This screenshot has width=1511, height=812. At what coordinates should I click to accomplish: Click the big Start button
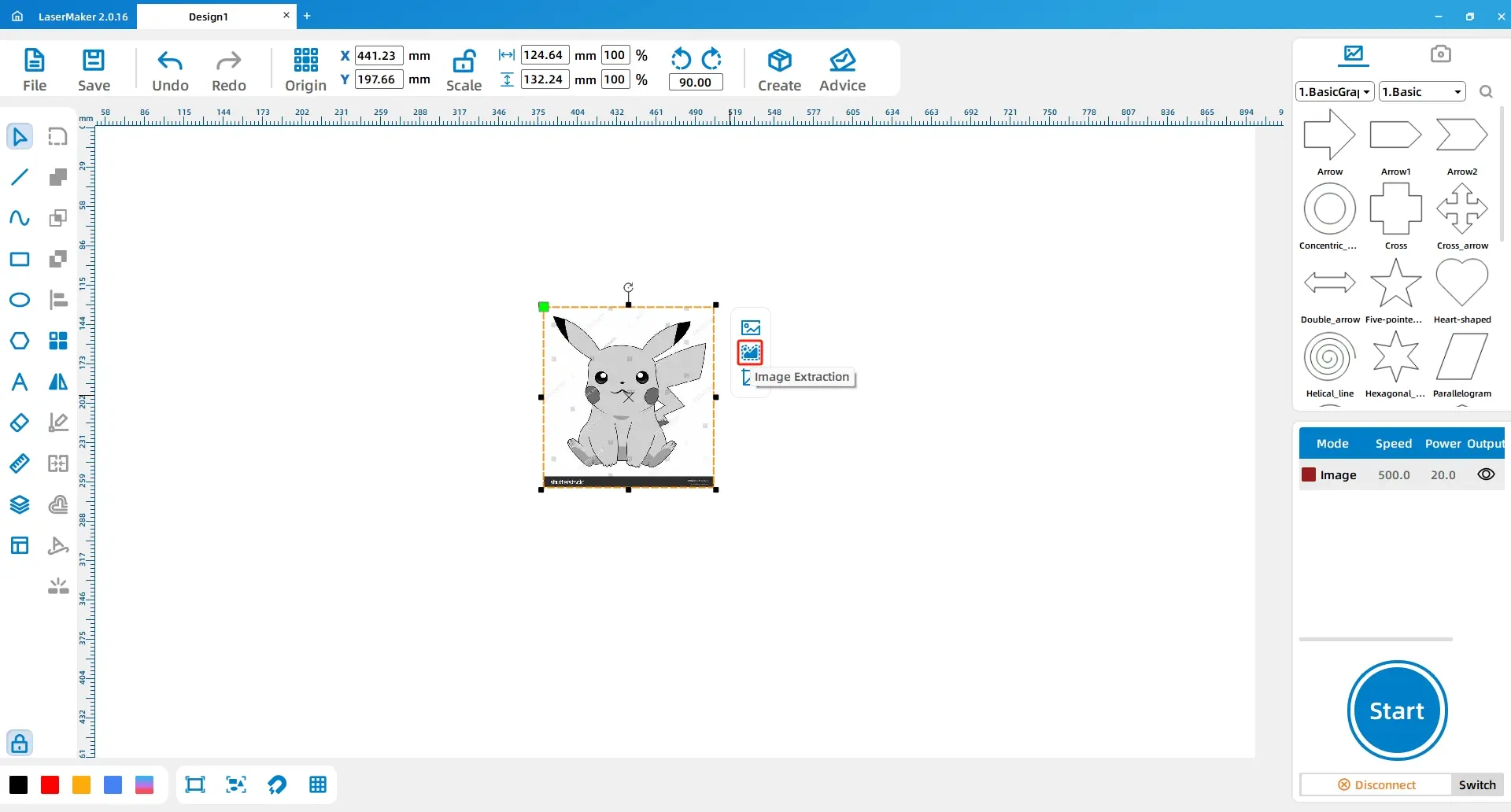pos(1397,710)
